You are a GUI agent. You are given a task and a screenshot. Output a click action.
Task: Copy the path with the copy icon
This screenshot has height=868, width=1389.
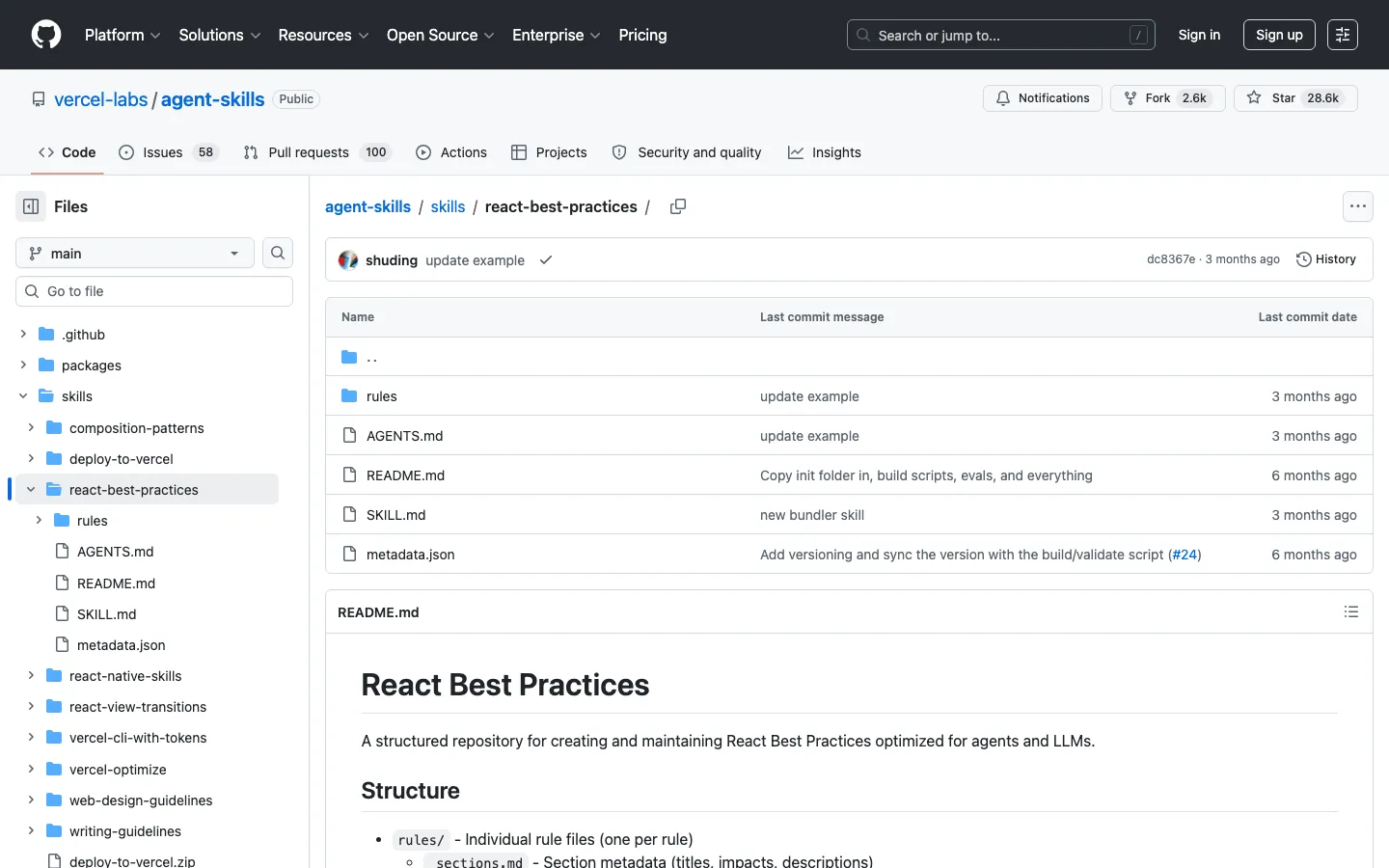coord(678,206)
